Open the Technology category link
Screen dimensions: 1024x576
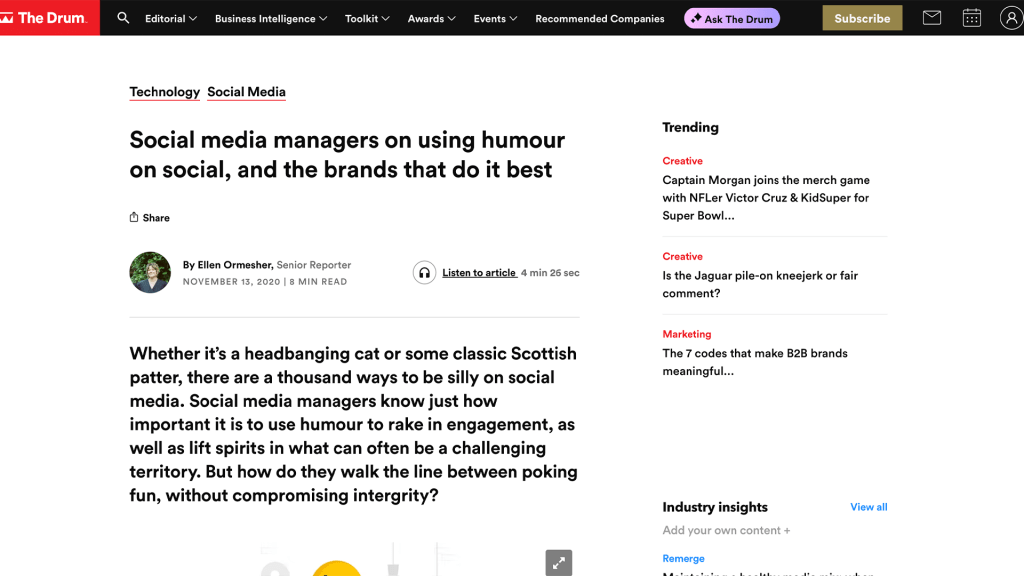tap(164, 92)
